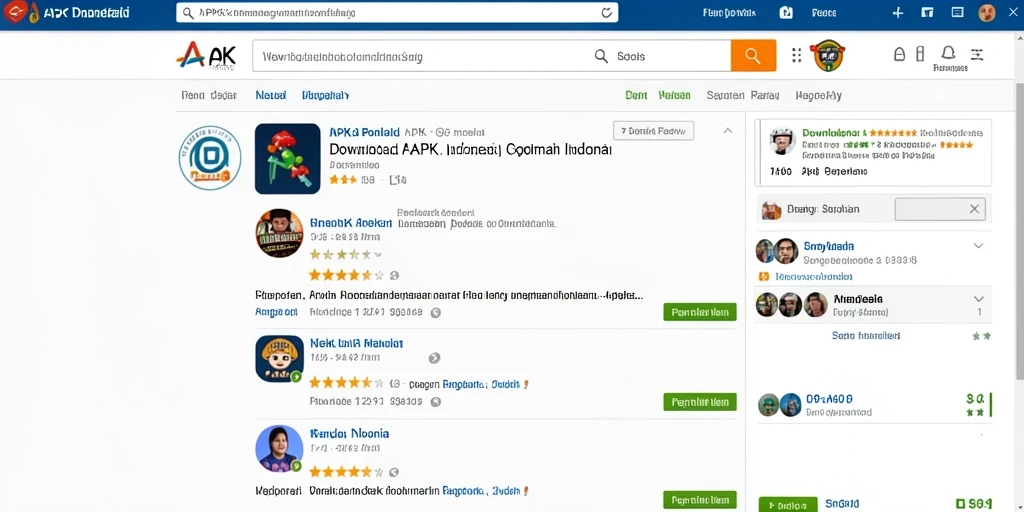Click the green button in the Nekt row

pos(699,402)
